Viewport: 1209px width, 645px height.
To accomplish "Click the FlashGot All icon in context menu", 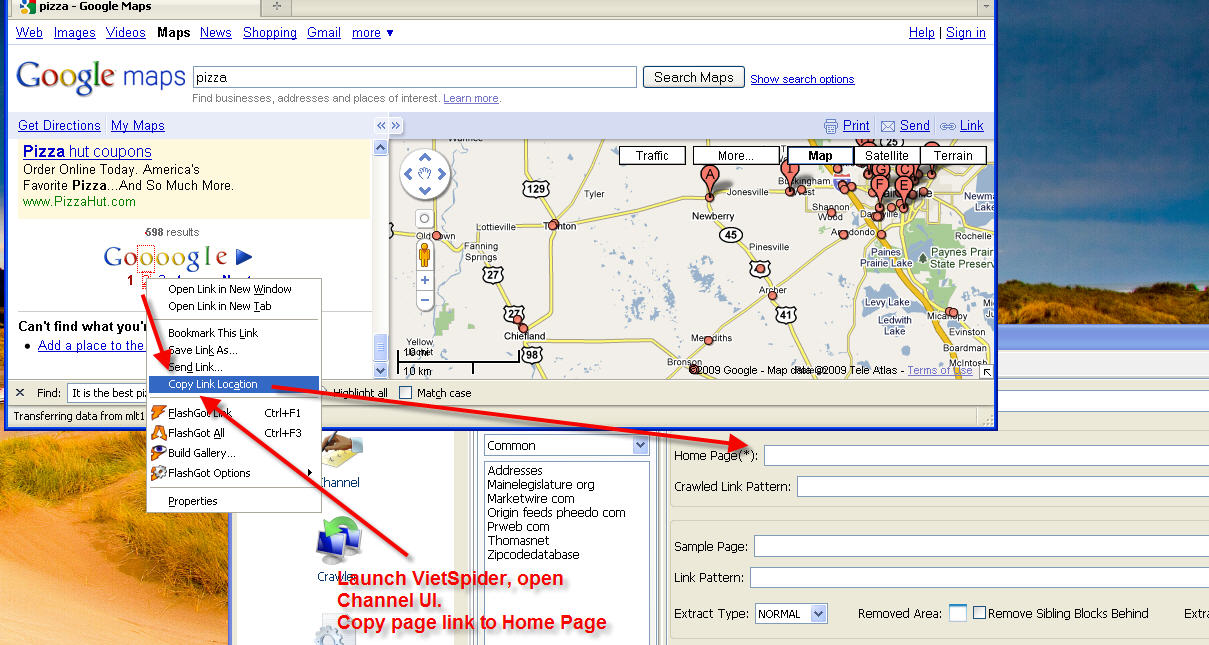I will pyautogui.click(x=158, y=433).
